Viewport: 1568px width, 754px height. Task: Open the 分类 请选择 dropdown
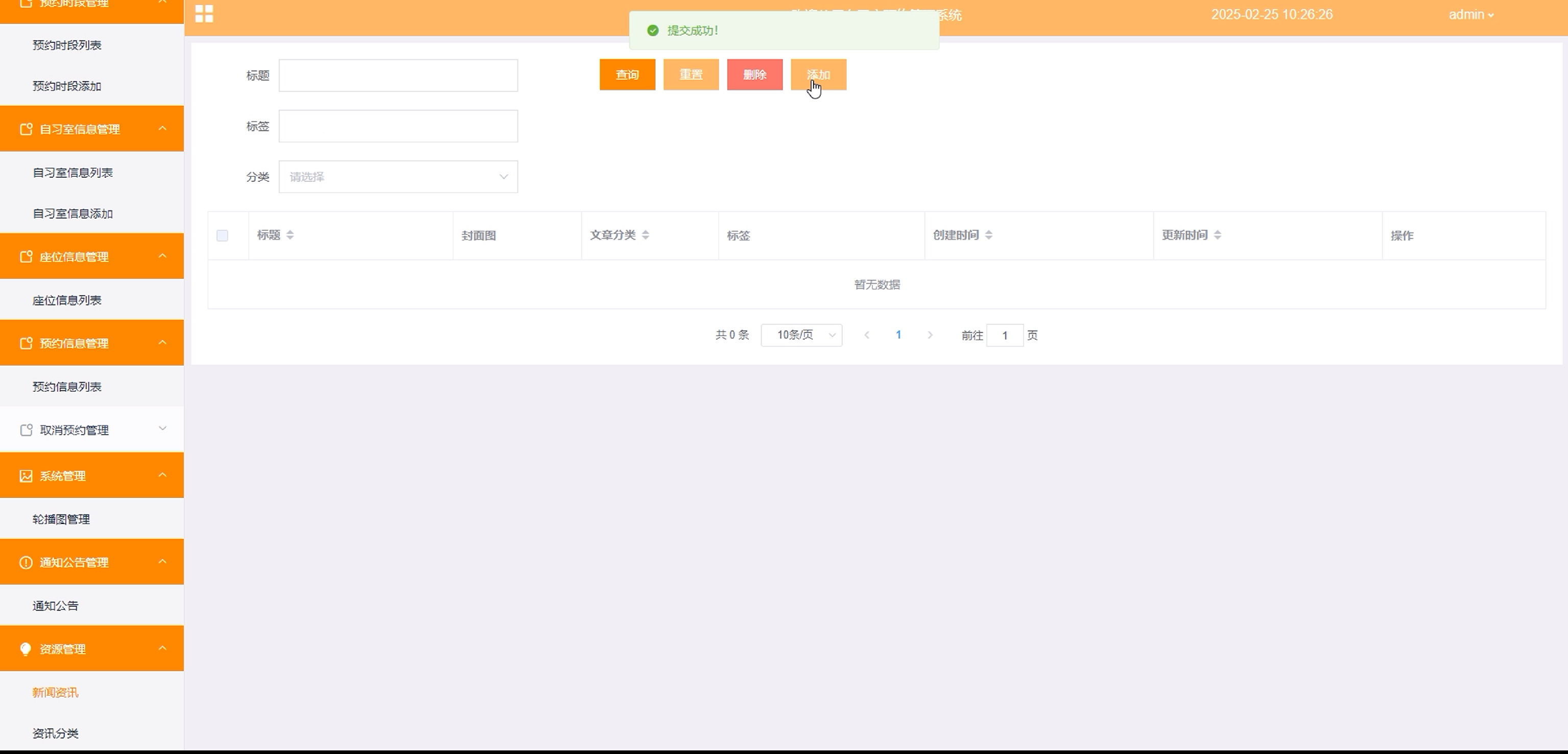pos(398,177)
